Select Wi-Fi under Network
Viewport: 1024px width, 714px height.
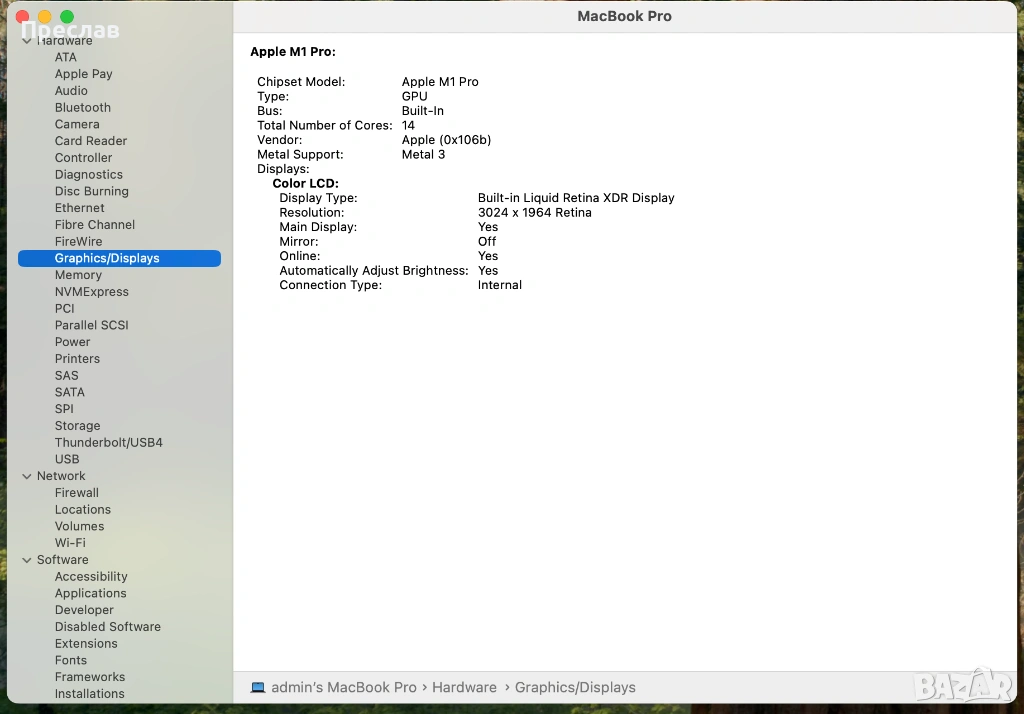[70, 543]
